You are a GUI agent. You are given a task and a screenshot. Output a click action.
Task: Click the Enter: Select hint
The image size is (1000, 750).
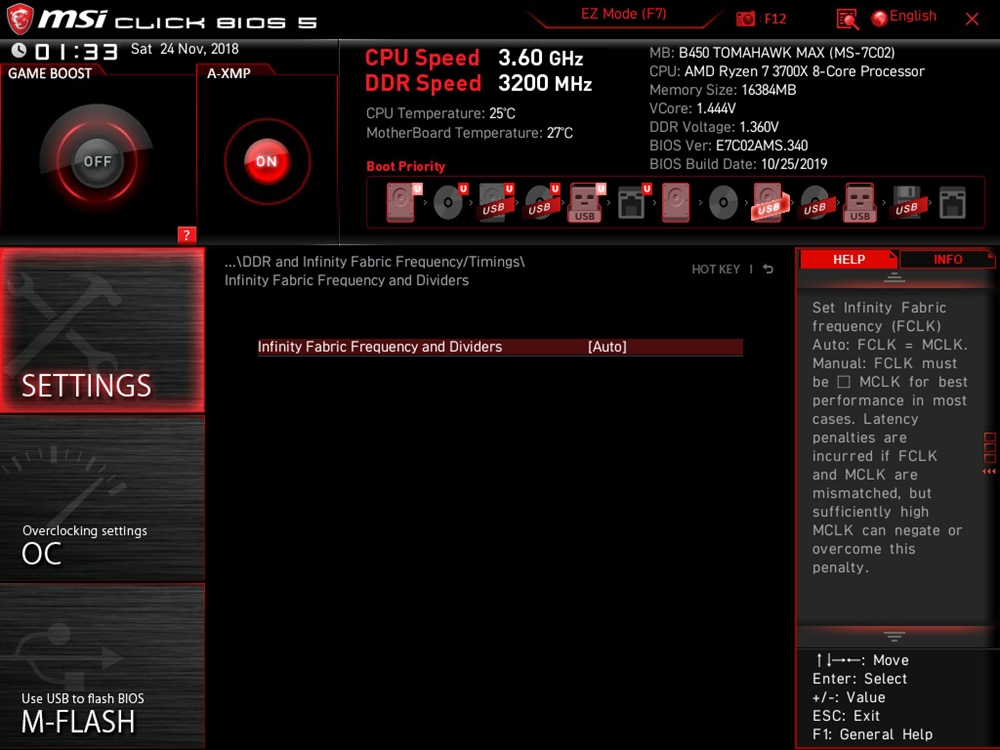pos(859,679)
